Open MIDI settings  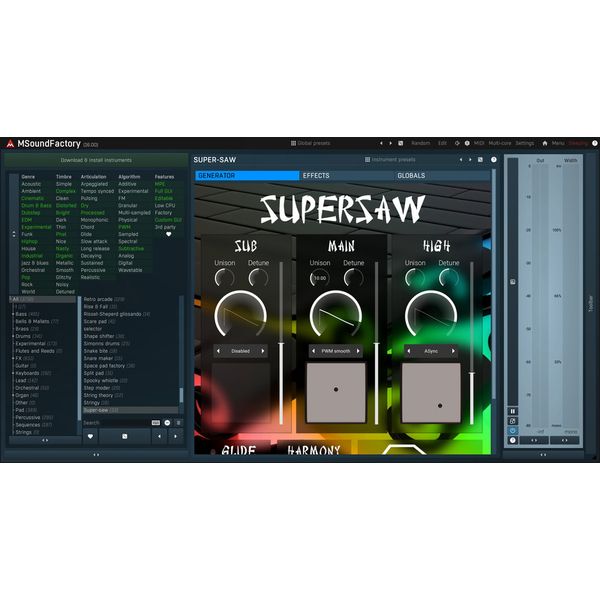click(479, 143)
